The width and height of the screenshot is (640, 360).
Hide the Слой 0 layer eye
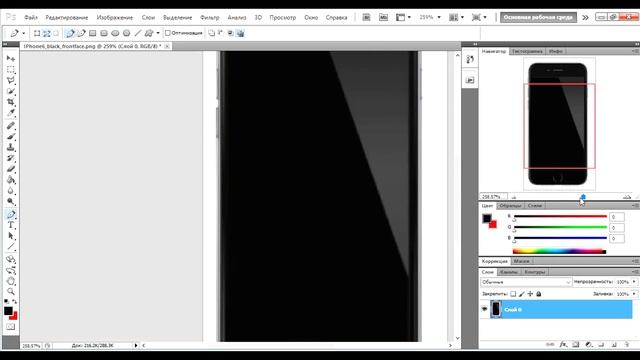tap(484, 309)
